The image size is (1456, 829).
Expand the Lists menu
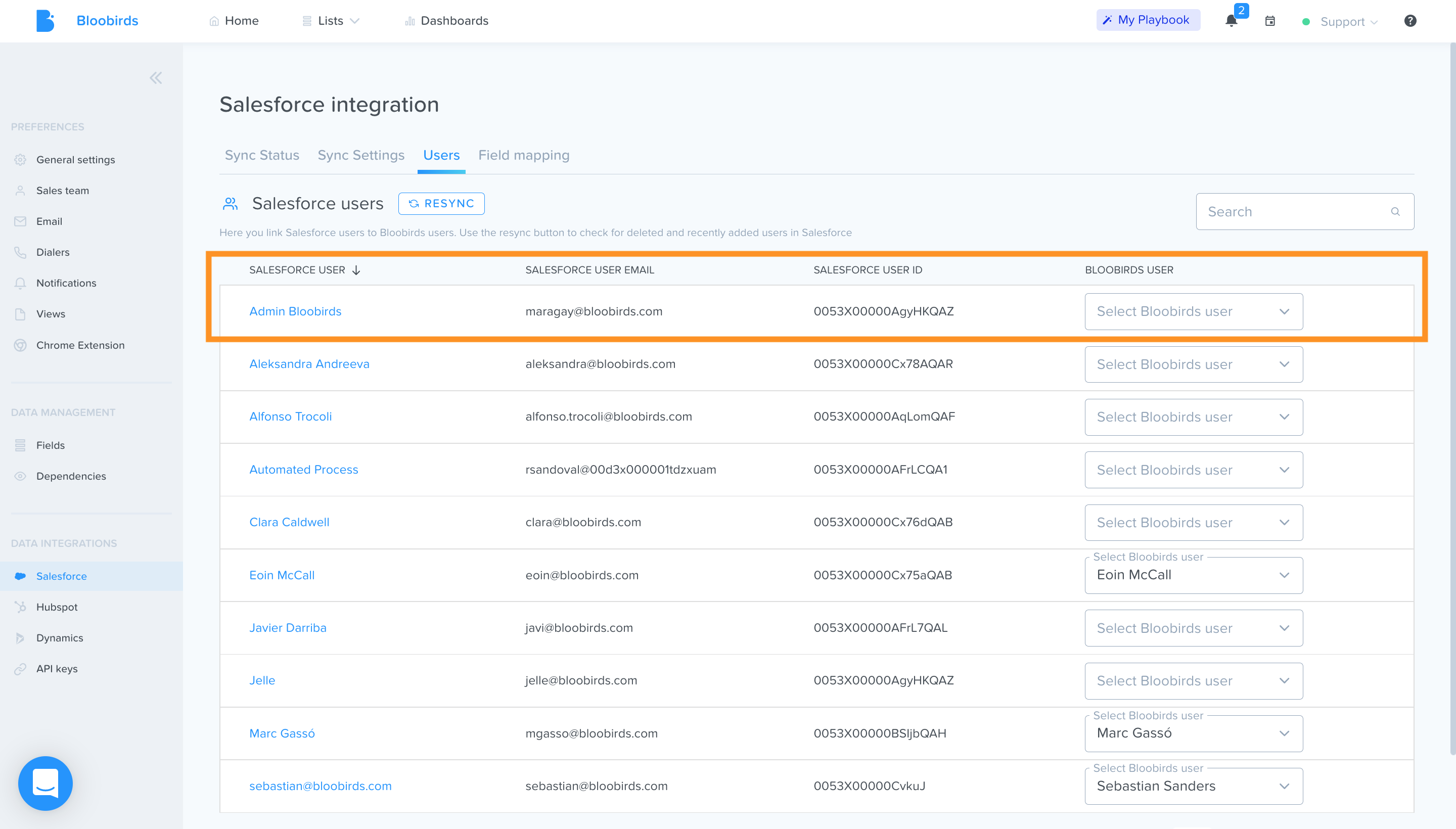331,21
